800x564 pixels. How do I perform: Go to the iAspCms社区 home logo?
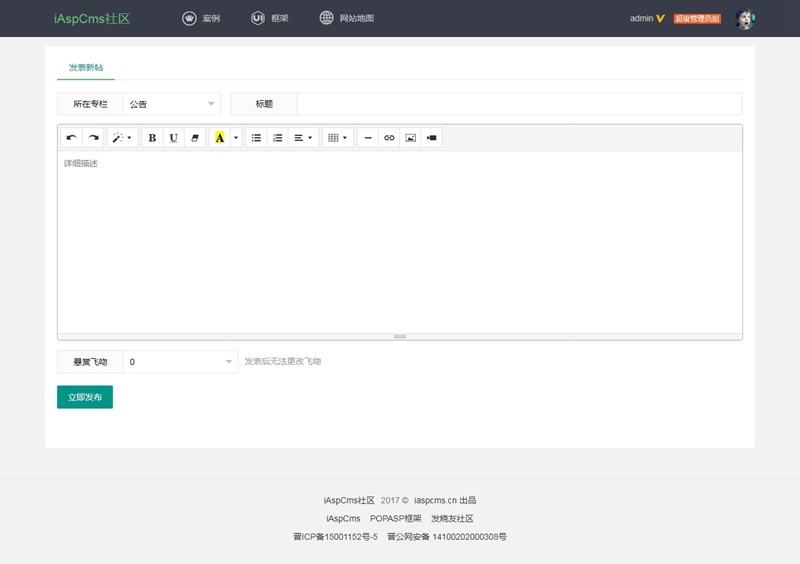(92, 19)
